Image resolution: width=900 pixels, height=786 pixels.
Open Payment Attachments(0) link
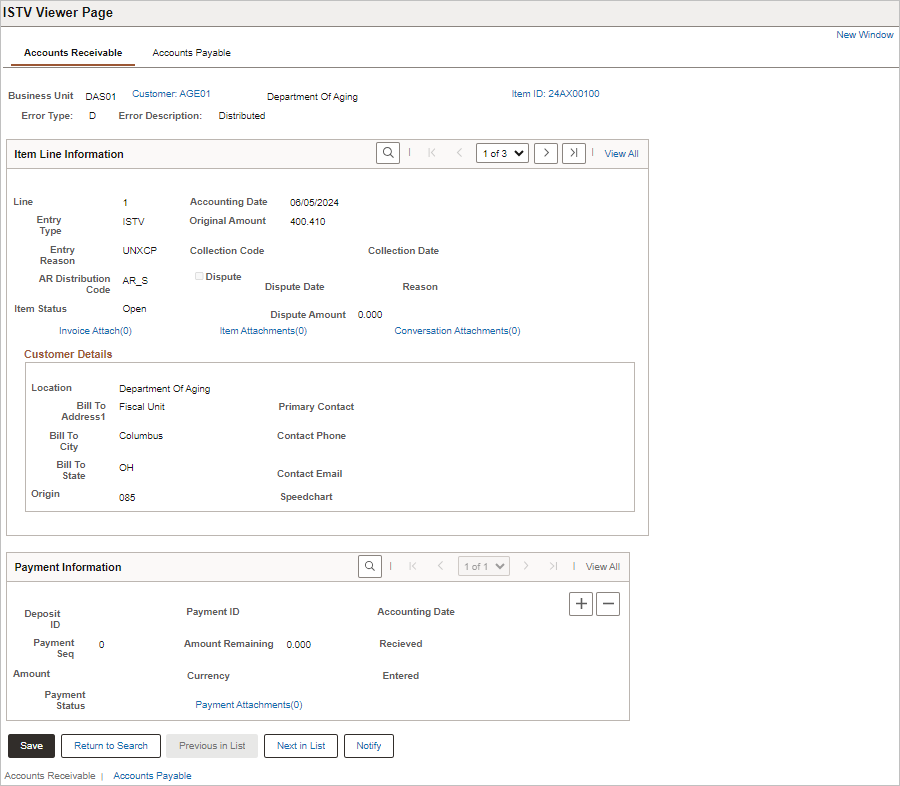pos(249,704)
